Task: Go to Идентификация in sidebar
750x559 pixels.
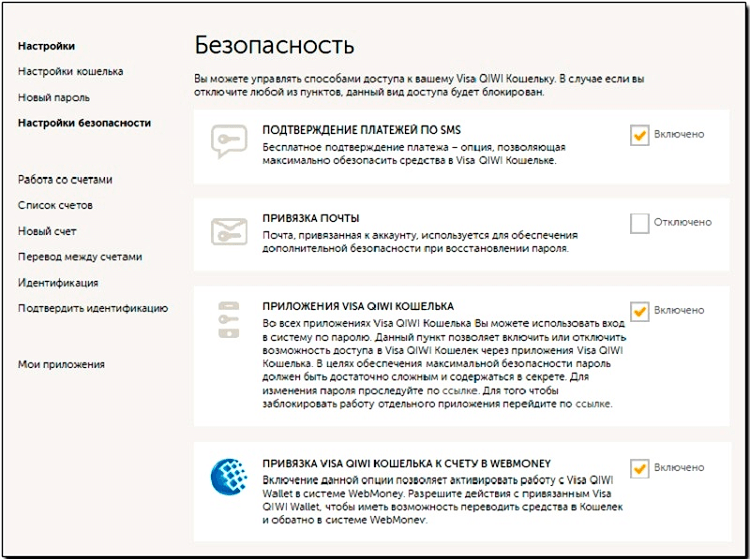Action: click(58, 283)
